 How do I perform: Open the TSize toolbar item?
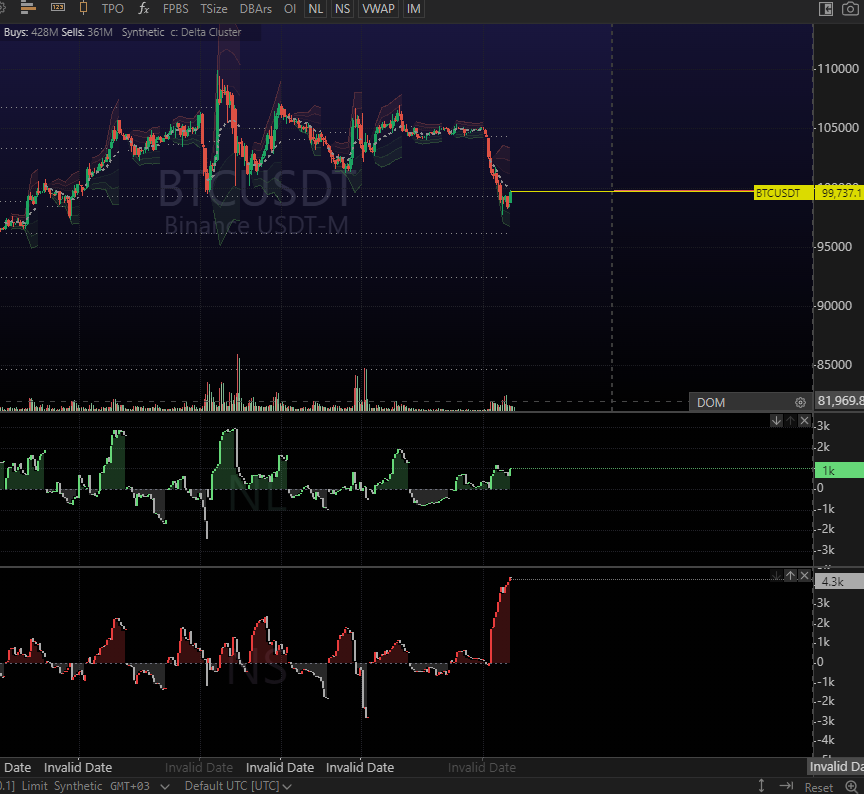pos(214,9)
